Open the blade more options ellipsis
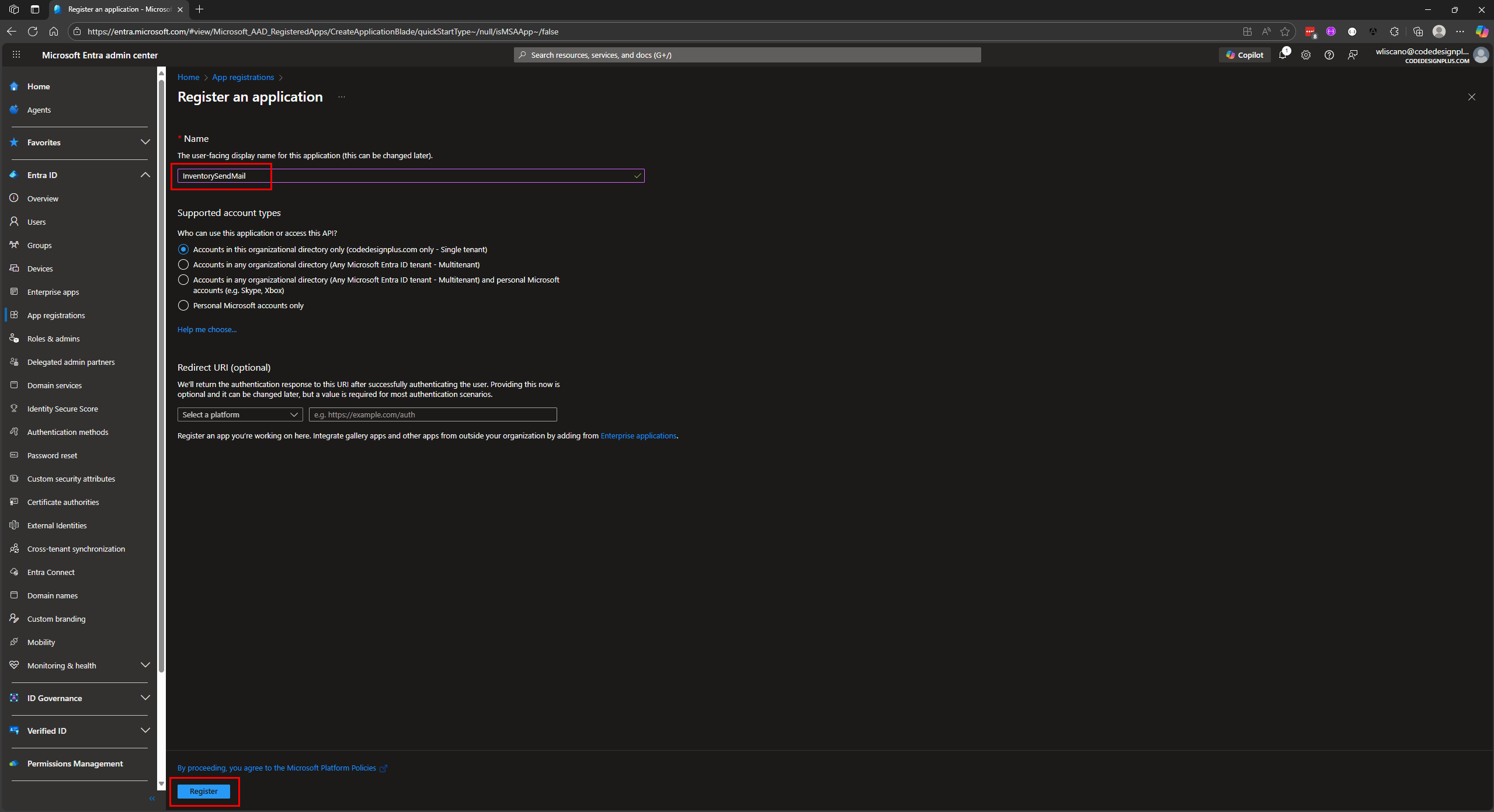1494x812 pixels. [342, 97]
